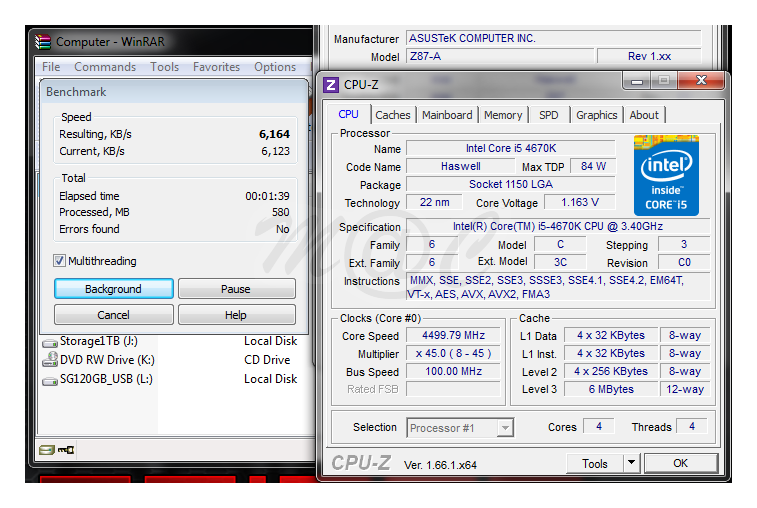
Task: Switch to the Mainboard tab
Action: pos(447,115)
